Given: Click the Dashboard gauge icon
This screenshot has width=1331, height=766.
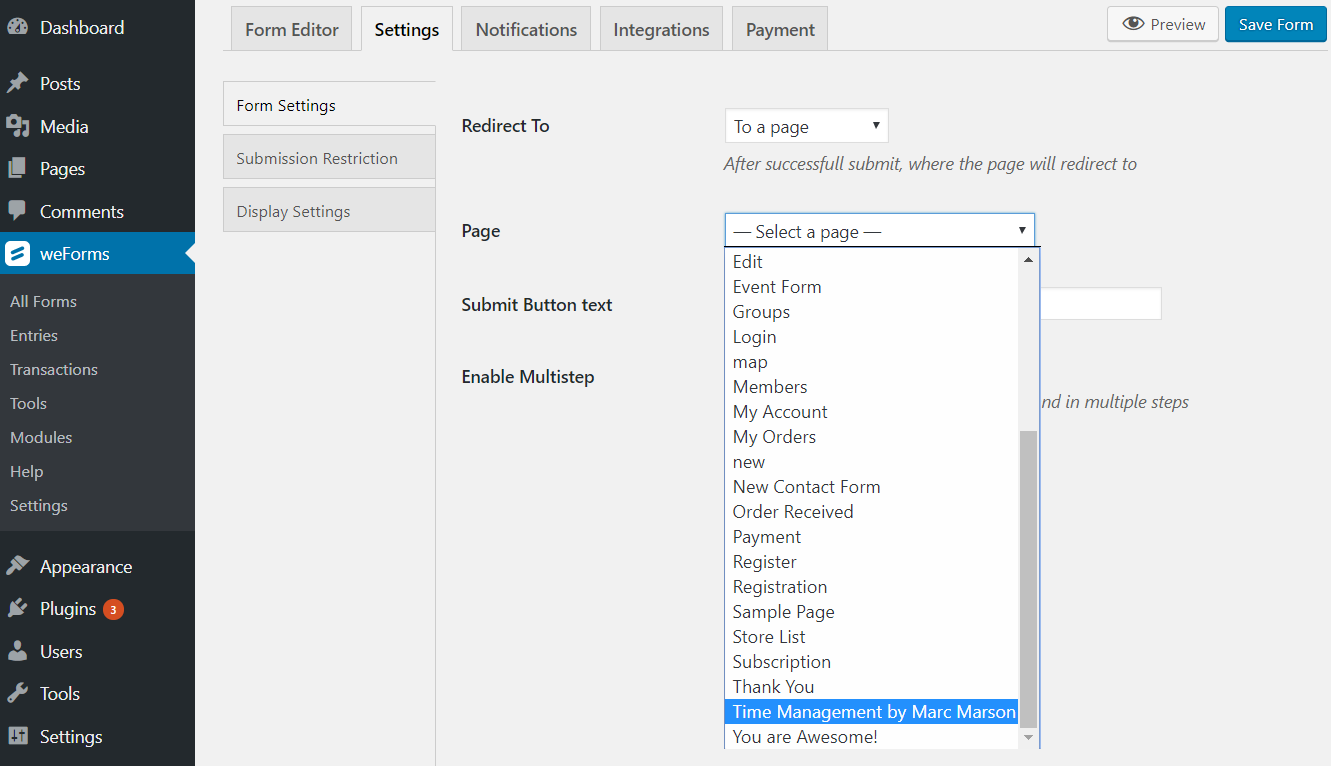Looking at the screenshot, I should [x=17, y=28].
